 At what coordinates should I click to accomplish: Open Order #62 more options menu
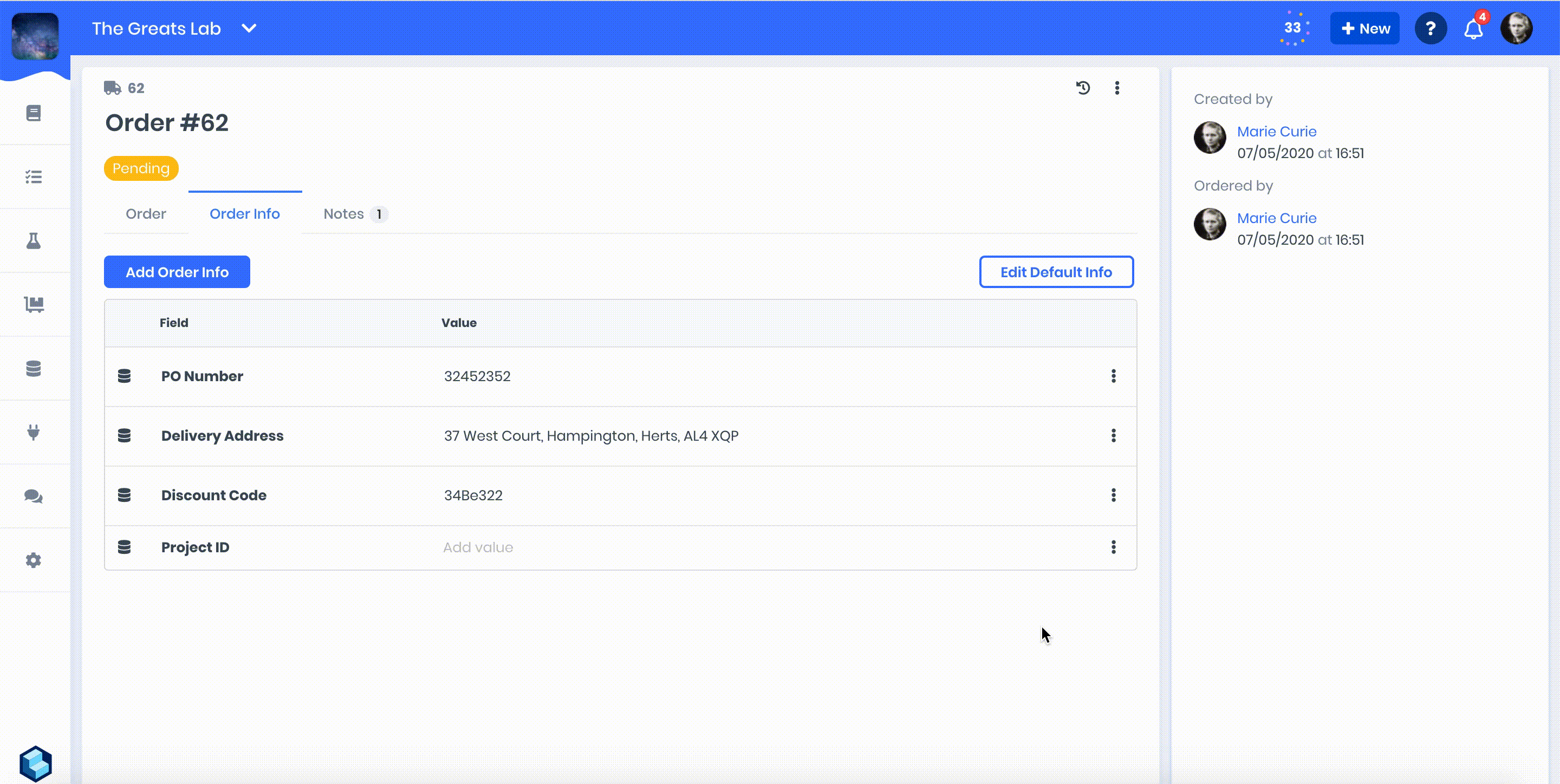tap(1117, 88)
